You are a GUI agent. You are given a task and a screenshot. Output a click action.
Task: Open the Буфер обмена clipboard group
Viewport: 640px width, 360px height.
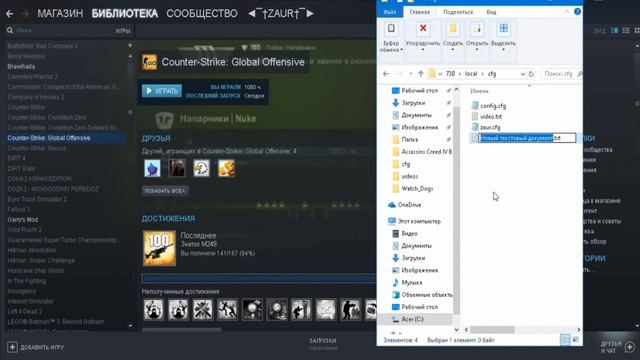coord(391,37)
